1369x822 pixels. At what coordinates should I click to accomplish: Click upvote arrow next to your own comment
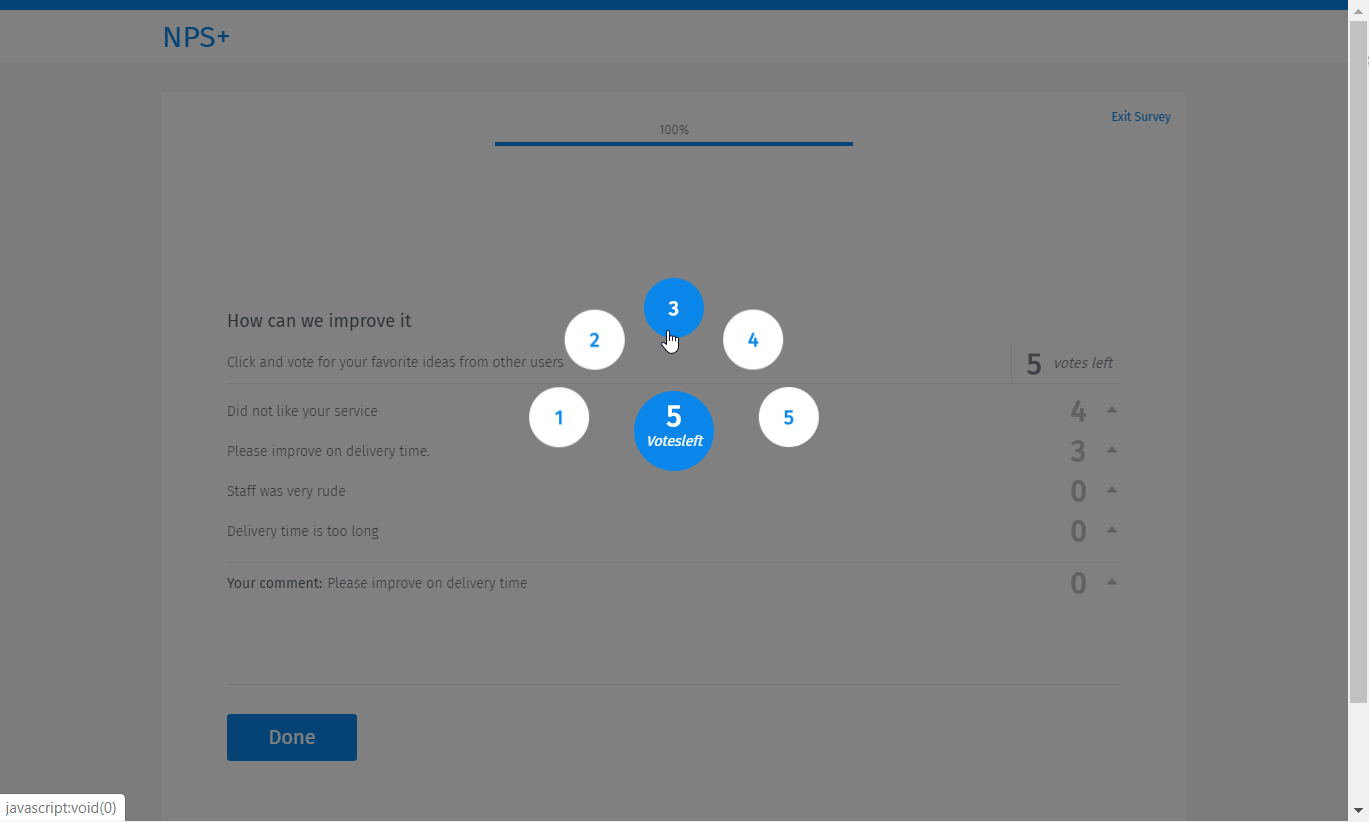pos(1110,581)
